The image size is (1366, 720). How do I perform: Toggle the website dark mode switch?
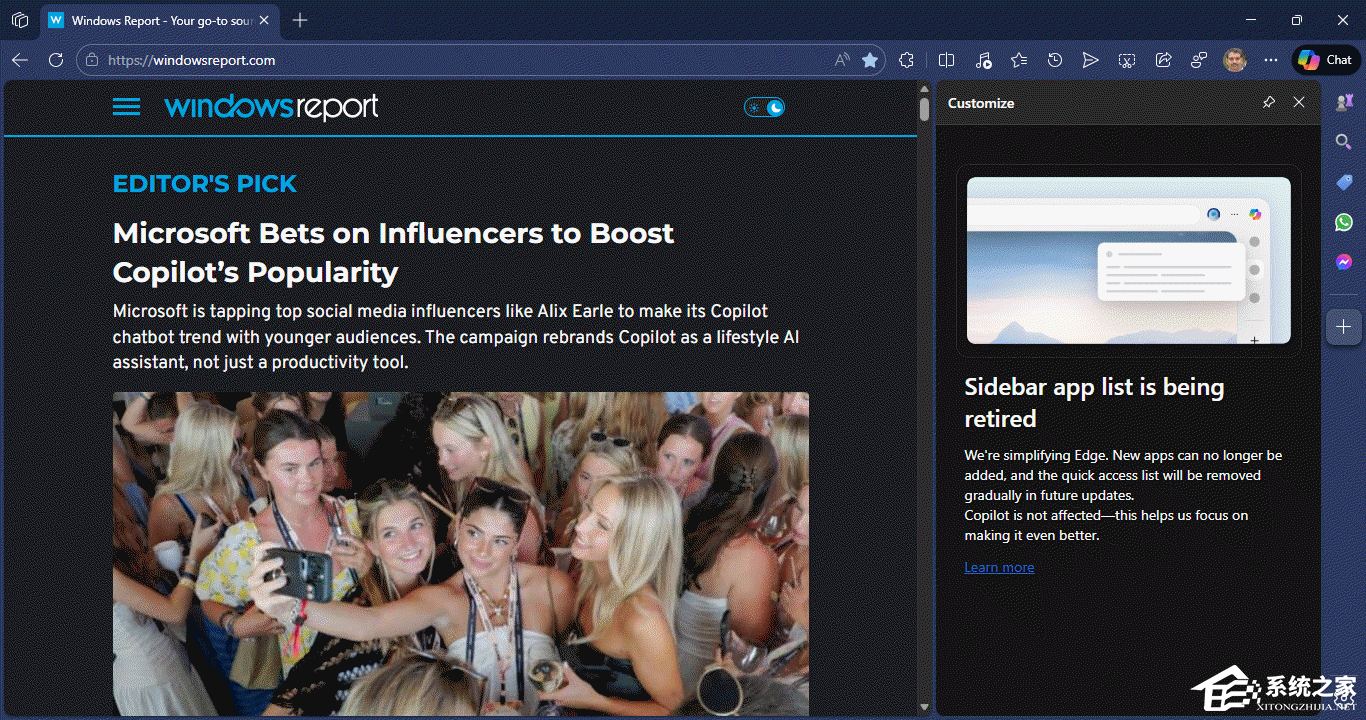765,107
